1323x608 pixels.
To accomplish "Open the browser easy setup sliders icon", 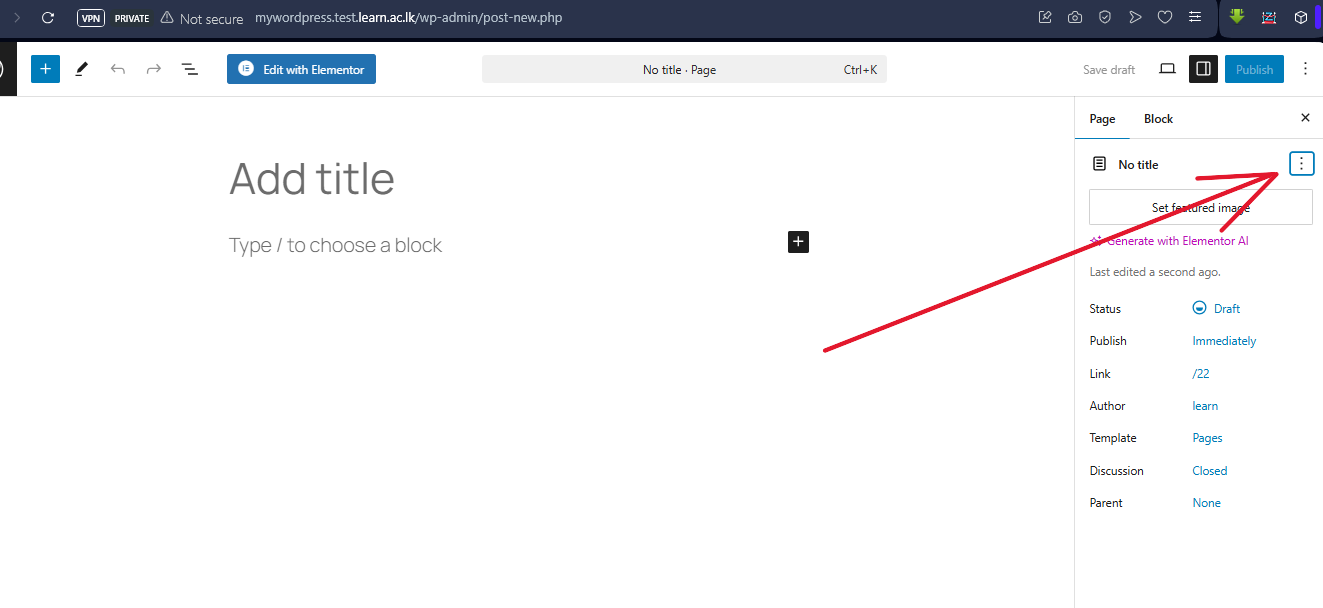I will click(x=1195, y=17).
